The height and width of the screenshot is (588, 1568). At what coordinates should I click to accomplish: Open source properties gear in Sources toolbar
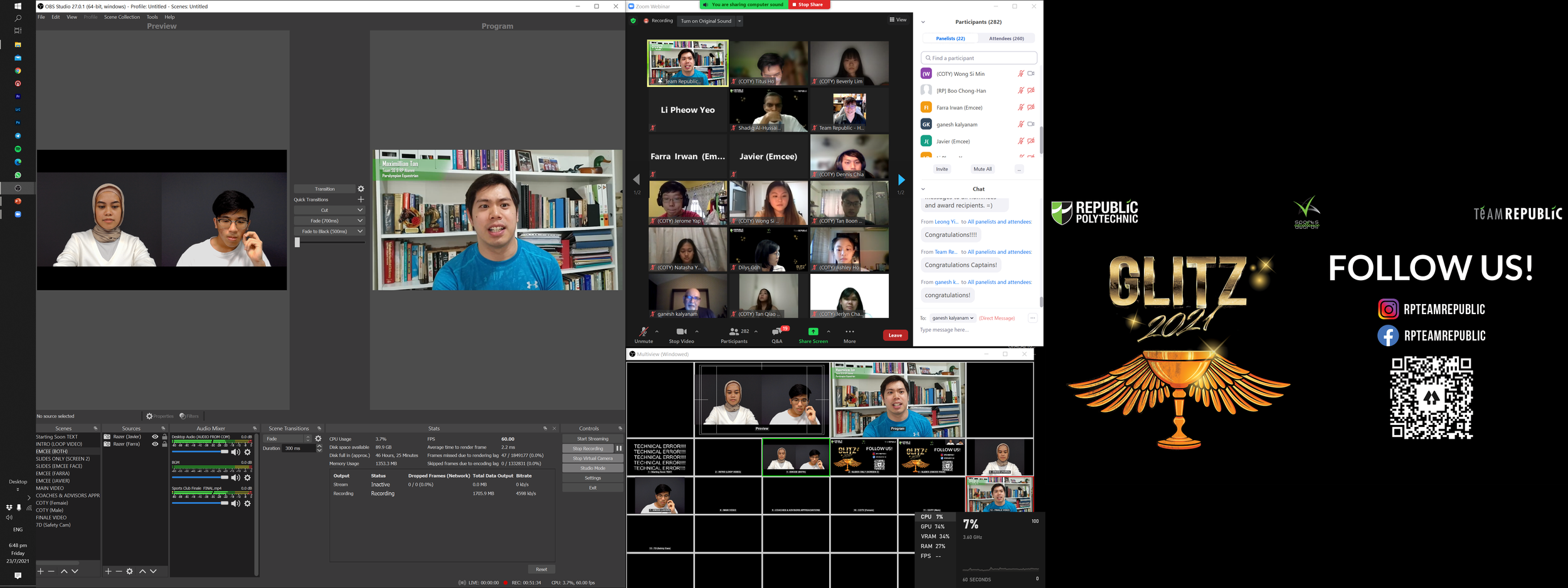pos(130,571)
